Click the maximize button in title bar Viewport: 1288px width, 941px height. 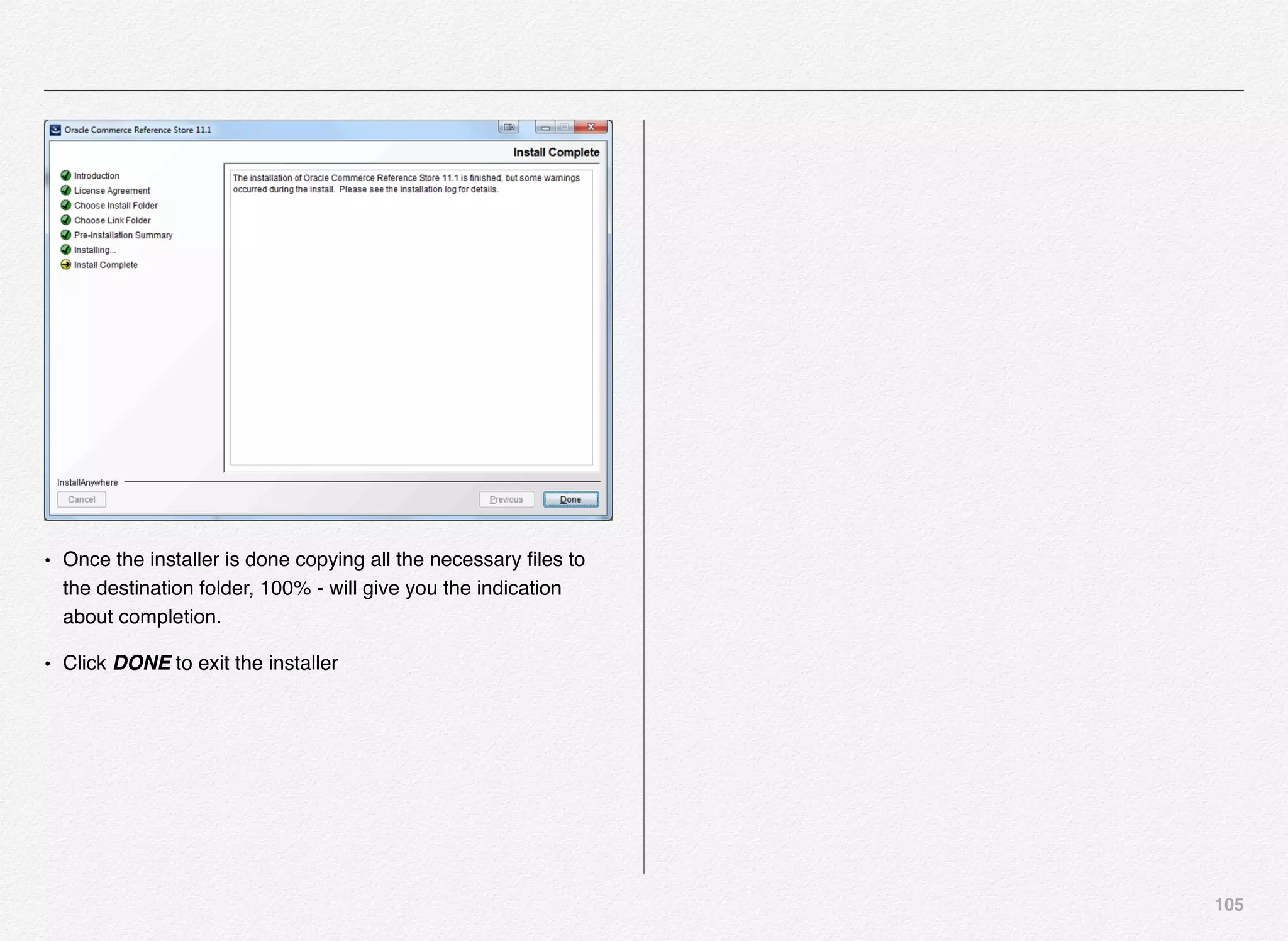565,127
